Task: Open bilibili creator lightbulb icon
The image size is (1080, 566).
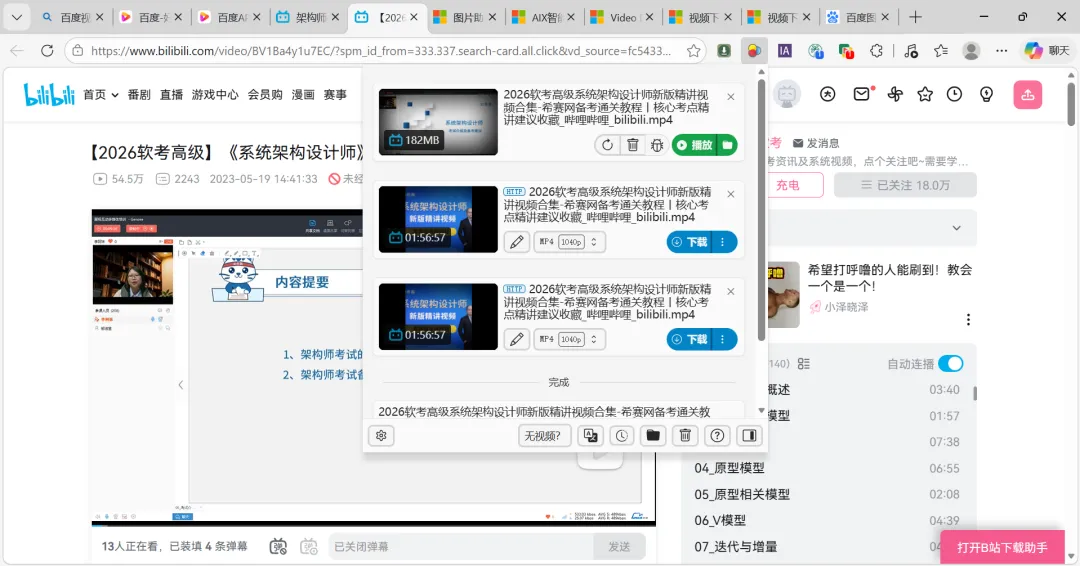Action: pyautogui.click(x=986, y=94)
